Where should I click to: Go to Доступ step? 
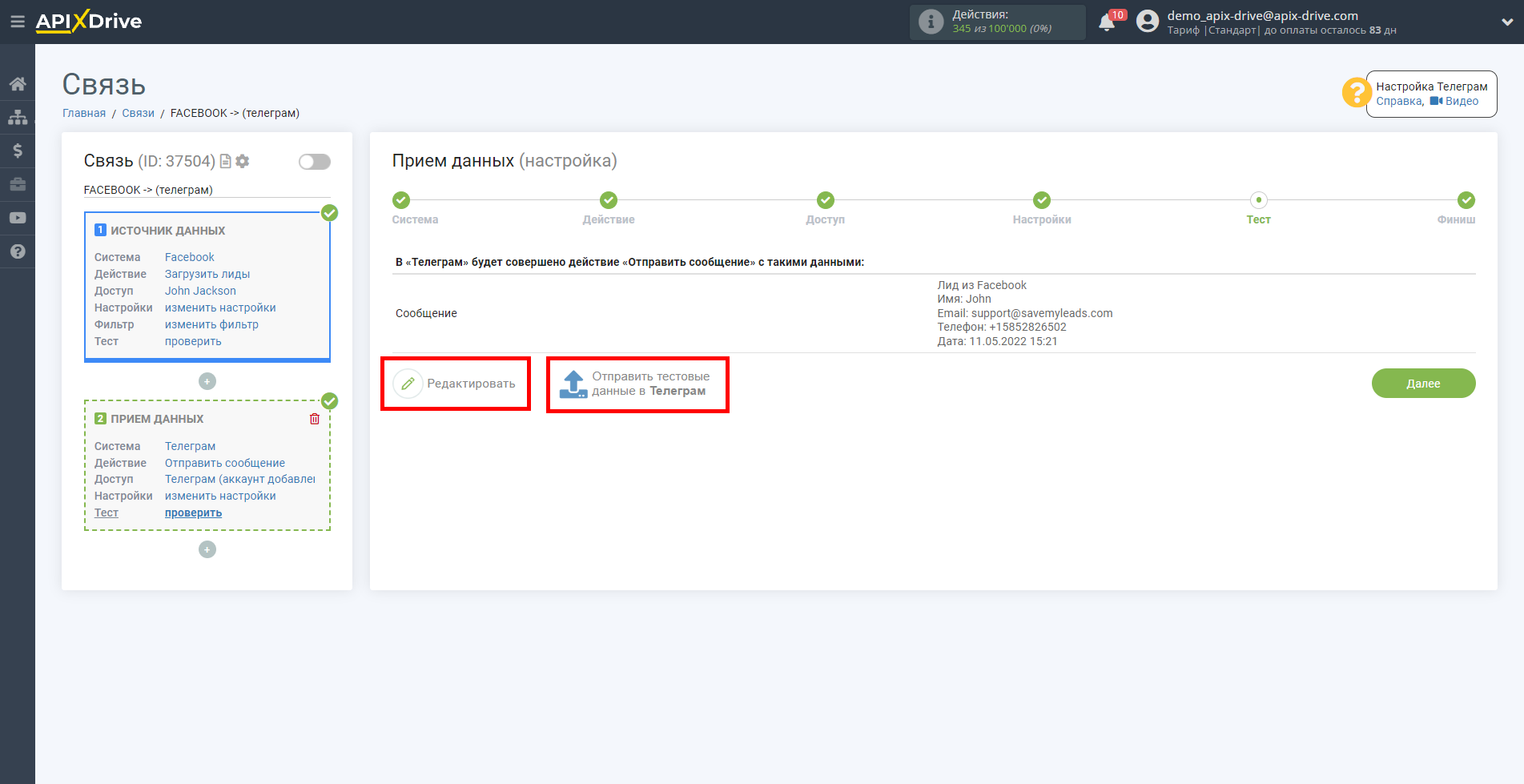pos(826,200)
